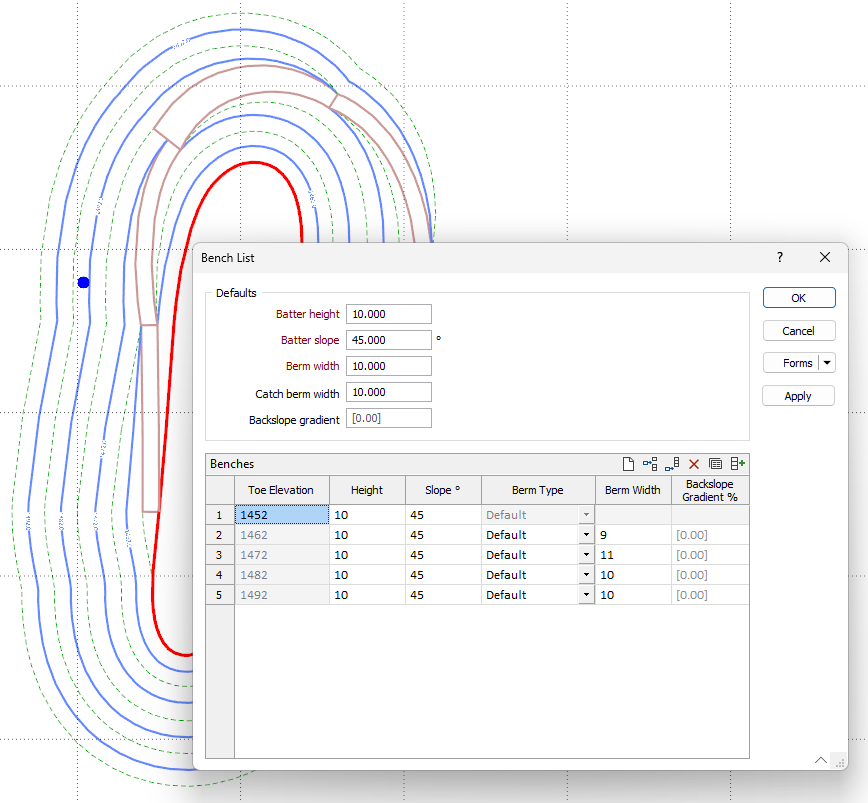Open Berm Type dropdown for row 2
The image size is (868, 803).
585,535
